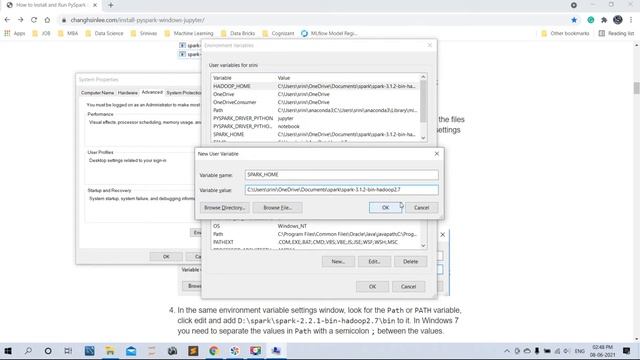Click system variables list down arrow
The height and width of the screenshot is (360, 640).
423,246
